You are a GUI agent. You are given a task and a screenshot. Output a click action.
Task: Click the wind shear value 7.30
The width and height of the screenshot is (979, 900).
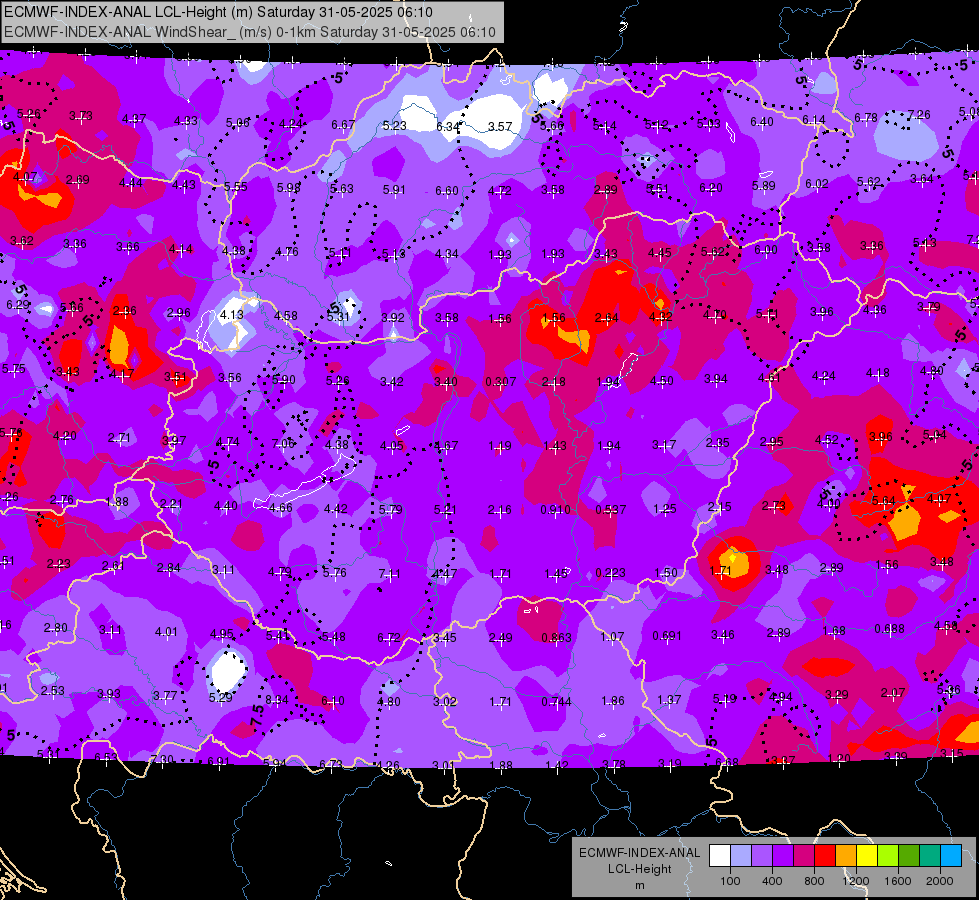pyautogui.click(x=162, y=759)
